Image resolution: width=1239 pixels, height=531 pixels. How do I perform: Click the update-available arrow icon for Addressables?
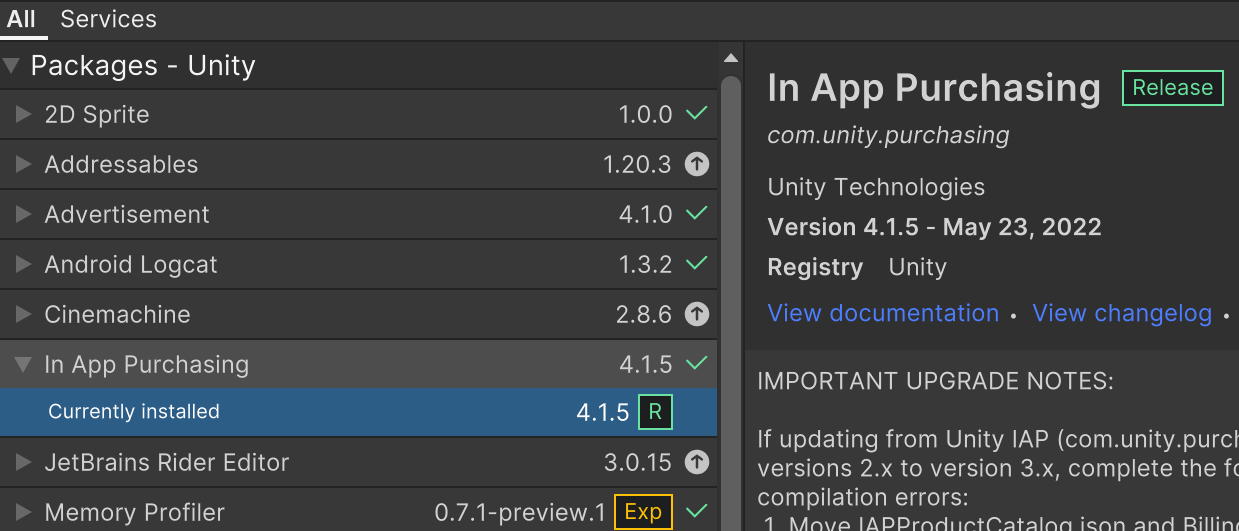tap(696, 165)
